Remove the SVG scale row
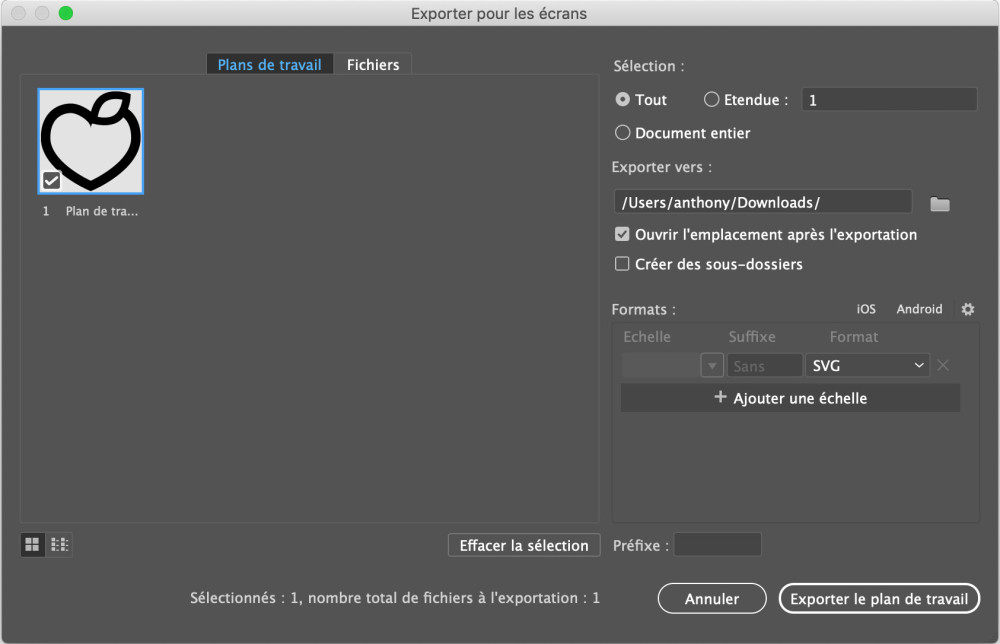The image size is (1000, 644). point(943,365)
